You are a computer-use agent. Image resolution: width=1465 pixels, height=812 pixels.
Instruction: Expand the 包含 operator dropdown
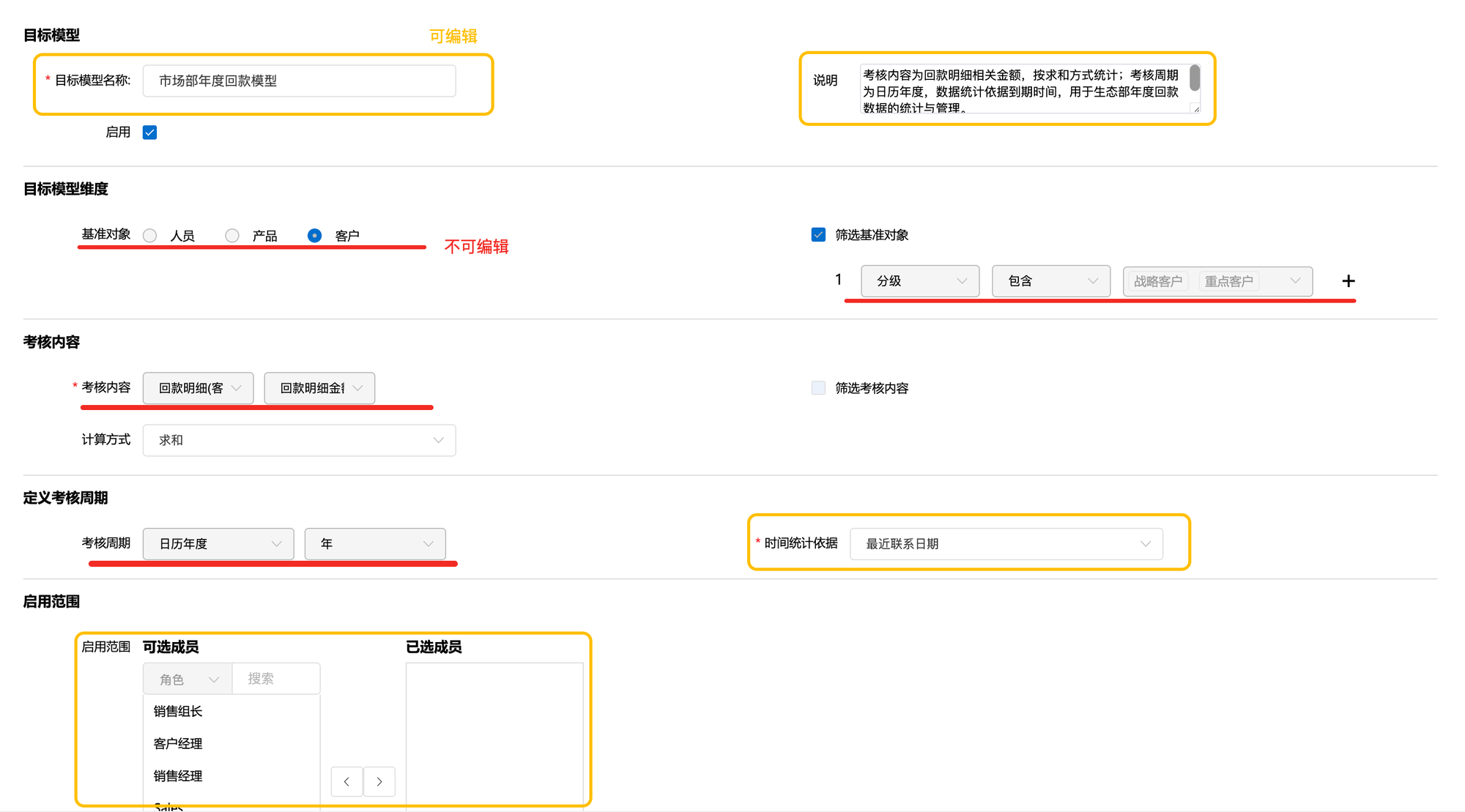click(x=1050, y=281)
